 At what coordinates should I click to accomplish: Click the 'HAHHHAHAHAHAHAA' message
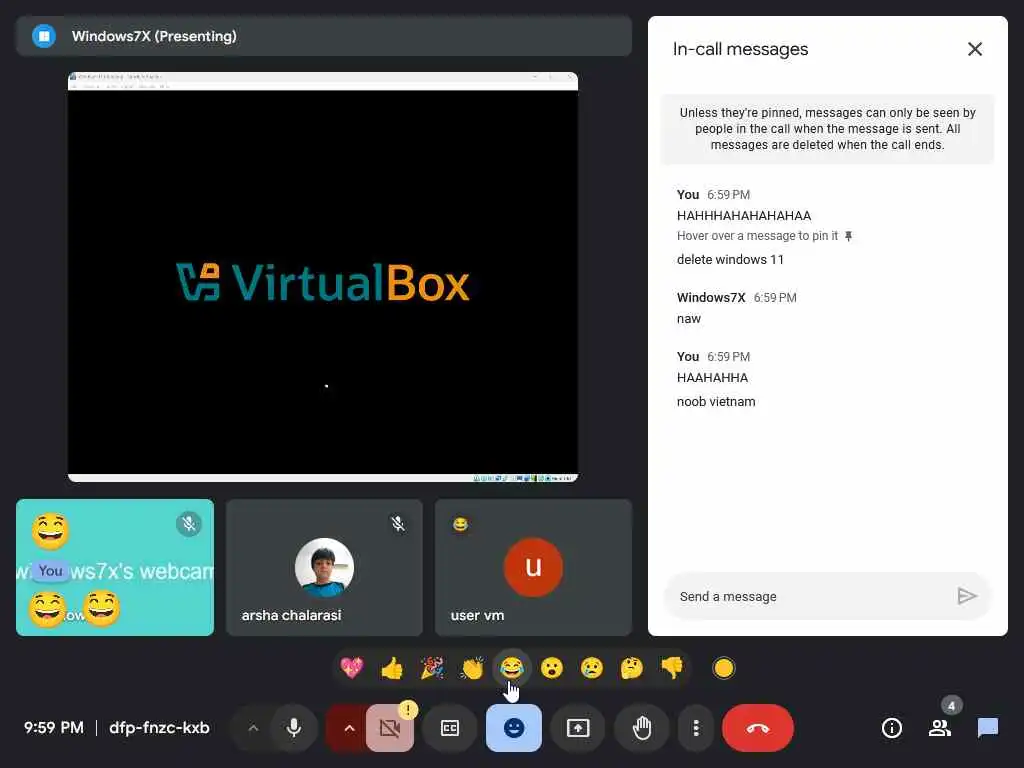tap(744, 216)
